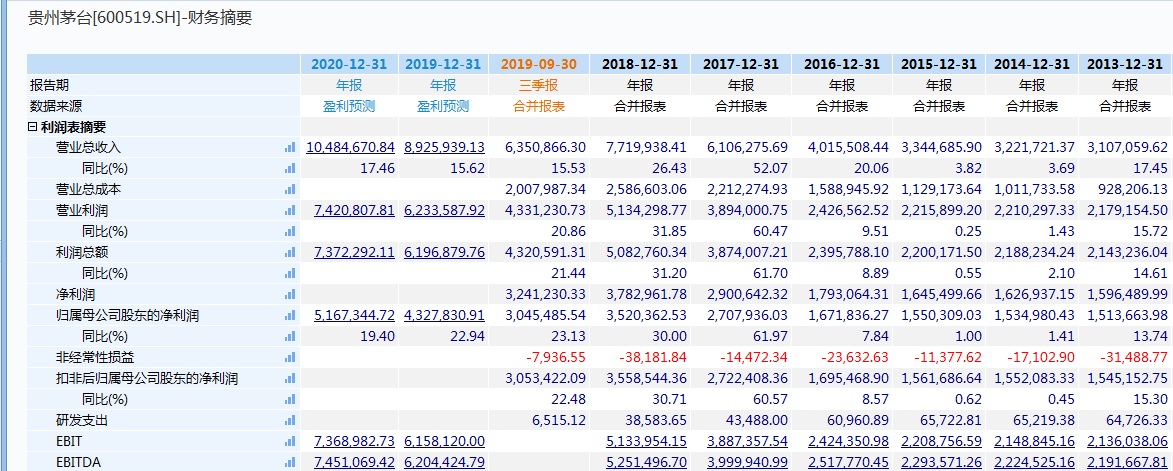Screen dimensions: 1173x471
Task: Select the 2020-12-31 column header
Action: pyautogui.click(x=349, y=64)
